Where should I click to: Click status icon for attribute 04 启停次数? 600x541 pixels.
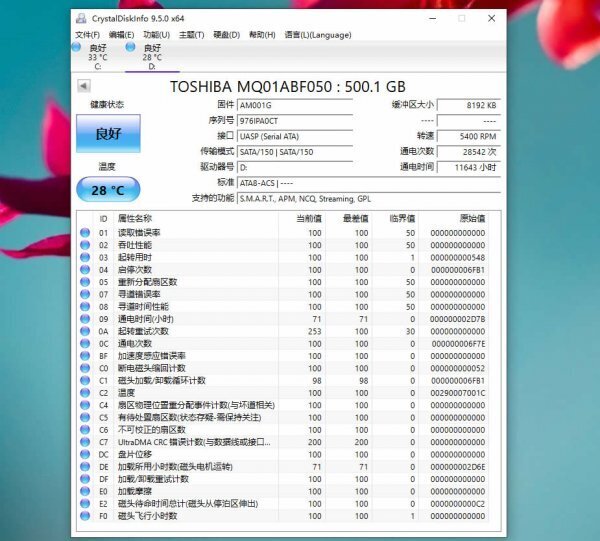(85, 269)
